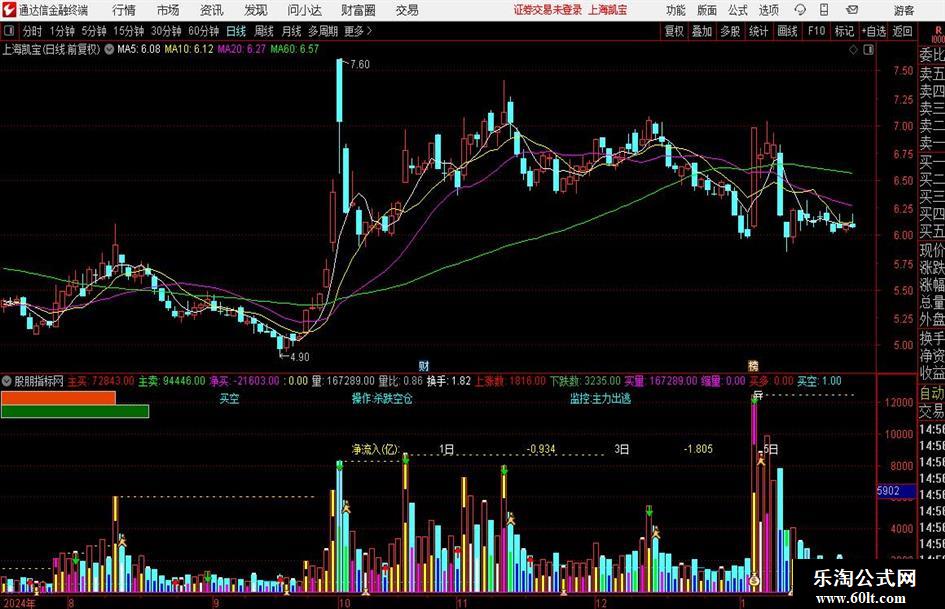Click the 标记 mark button
This screenshot has height=609, width=945.
[844, 31]
